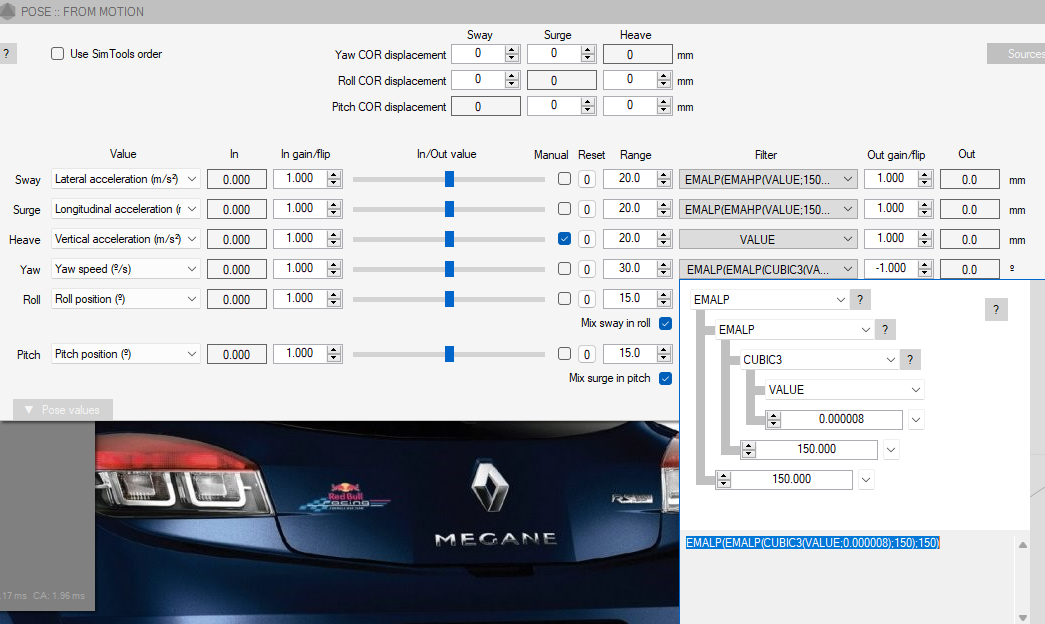Disable Mix surge in pitch
The image size is (1045, 624).
[665, 378]
